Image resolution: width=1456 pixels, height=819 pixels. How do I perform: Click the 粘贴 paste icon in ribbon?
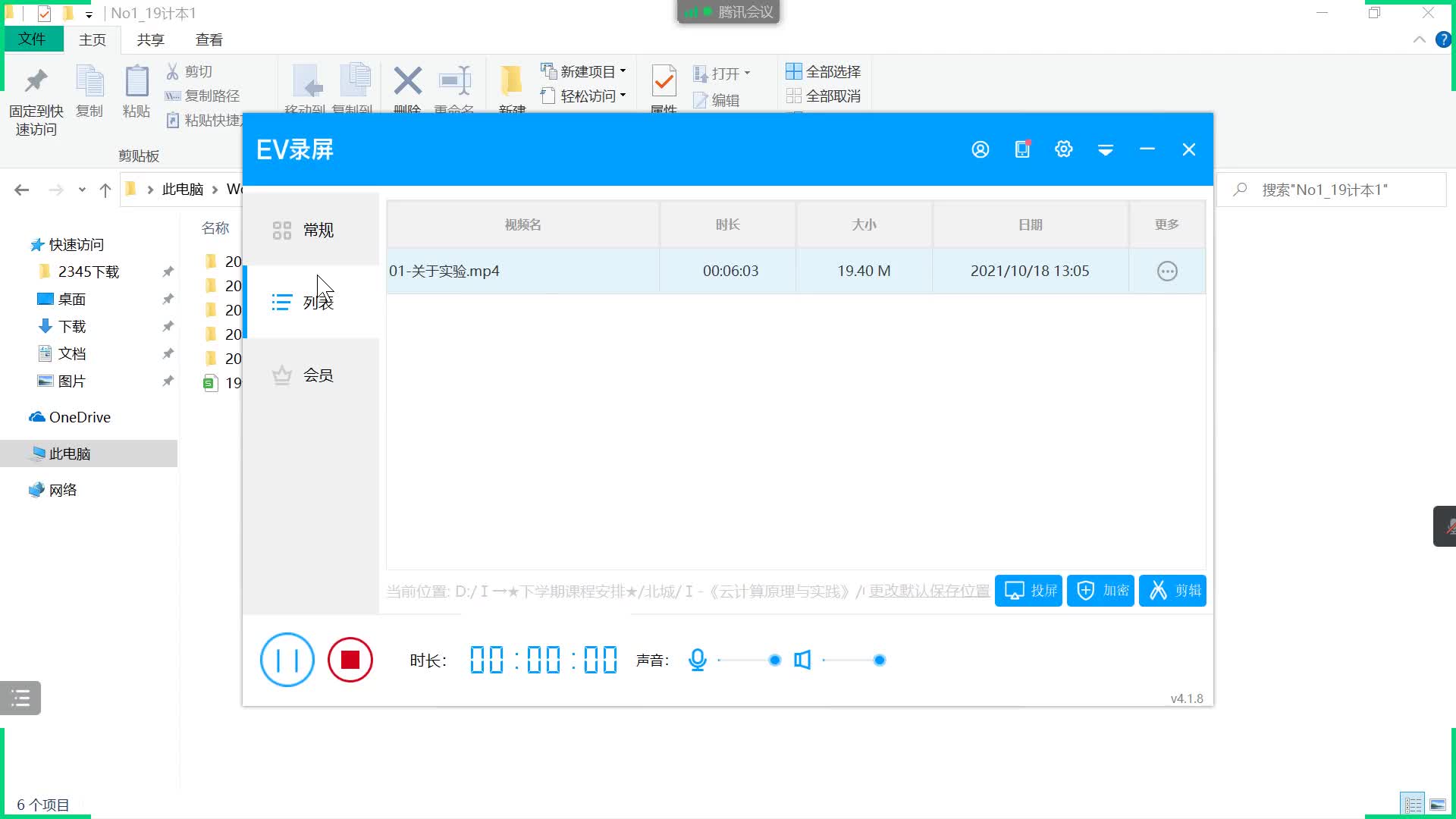click(136, 82)
